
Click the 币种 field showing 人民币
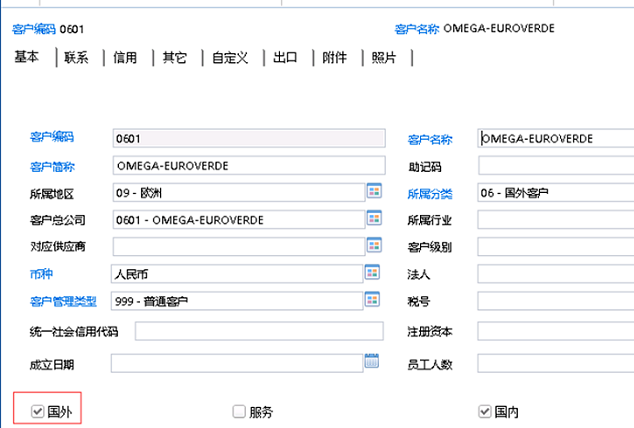pos(237,274)
